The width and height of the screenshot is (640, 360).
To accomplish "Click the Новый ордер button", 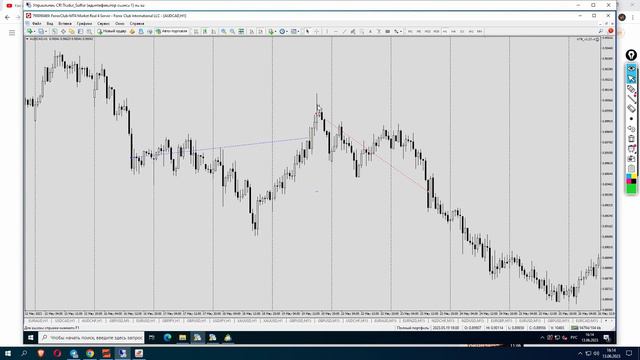I will click(x=112, y=31).
